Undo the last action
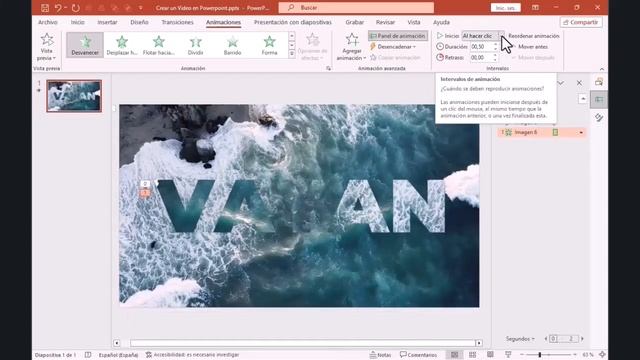Viewport: 640px width, 360px height. [x=58, y=8]
